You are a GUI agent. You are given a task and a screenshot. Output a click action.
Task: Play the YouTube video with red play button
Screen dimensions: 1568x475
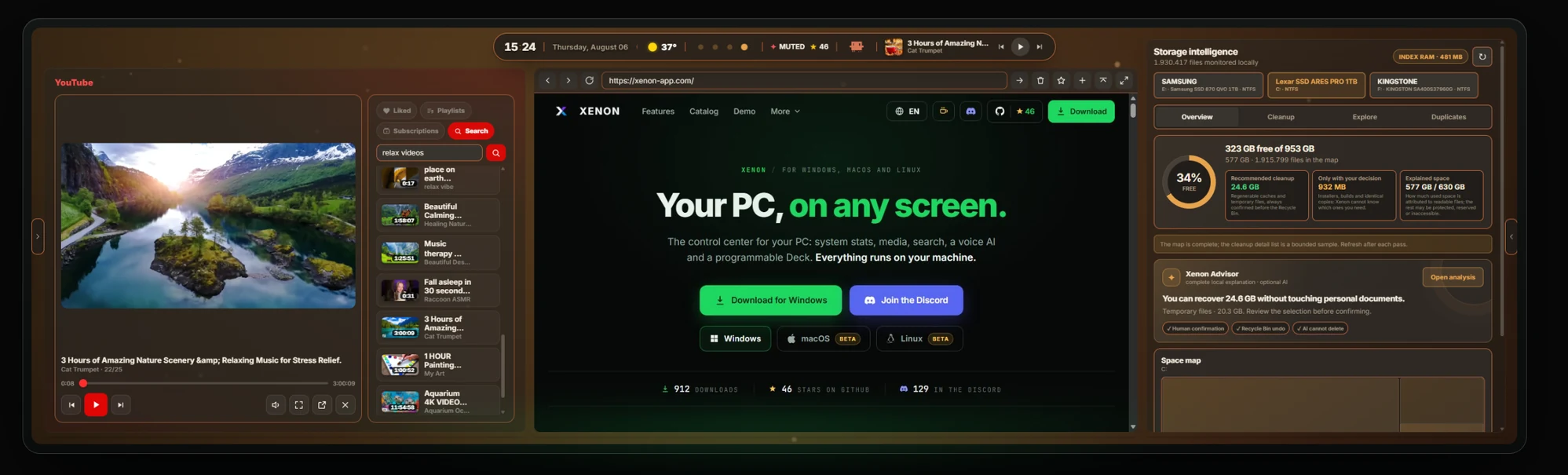click(96, 405)
